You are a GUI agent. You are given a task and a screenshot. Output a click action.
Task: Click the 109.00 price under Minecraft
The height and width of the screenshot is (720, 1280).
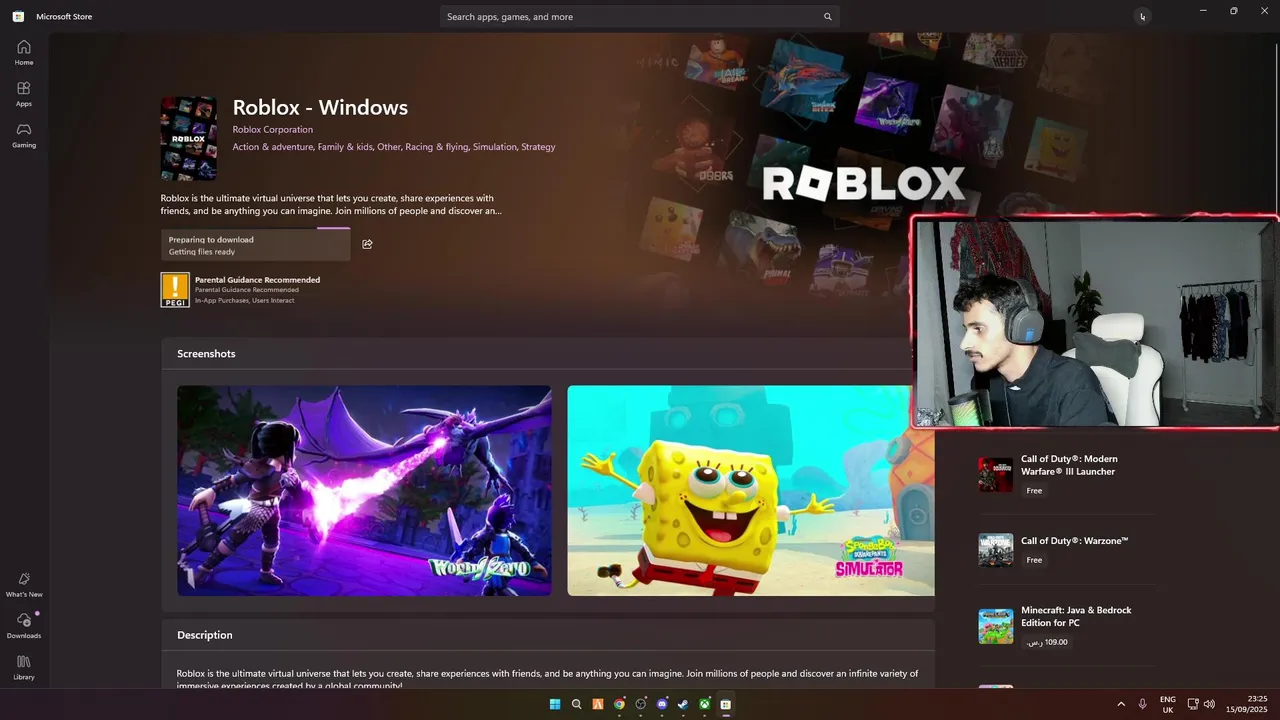1047,642
